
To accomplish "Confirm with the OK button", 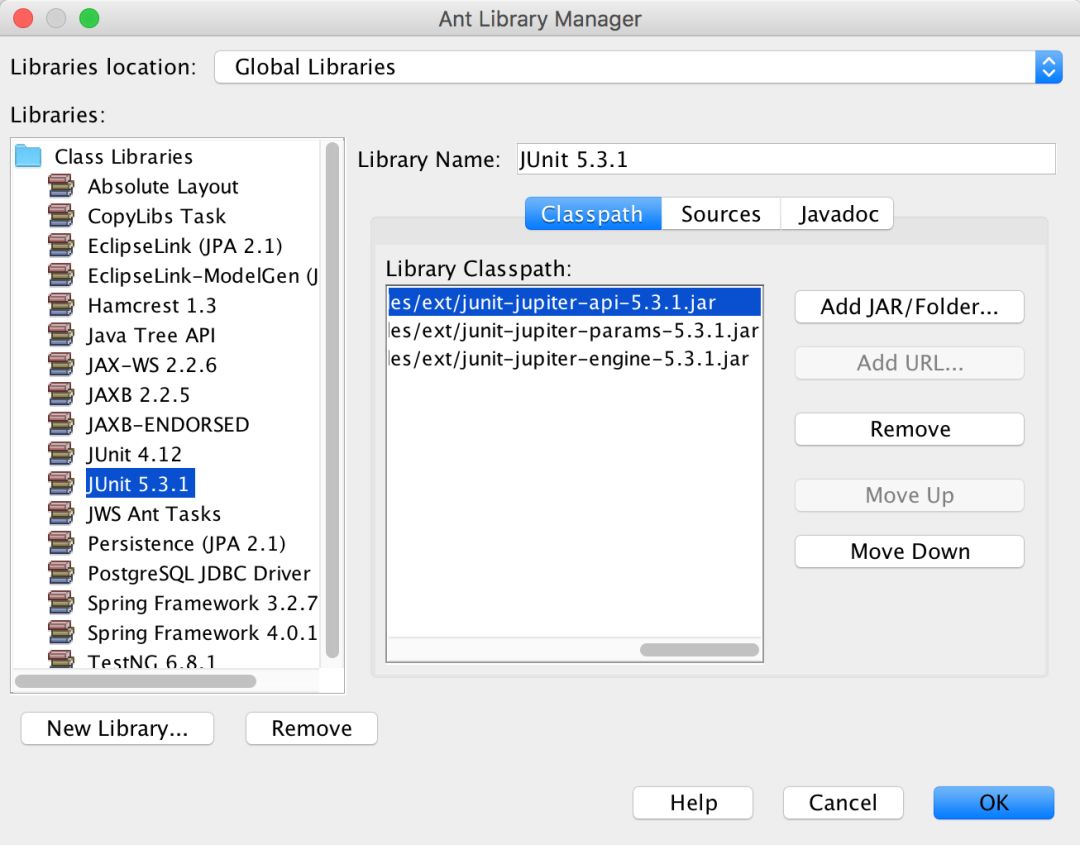I will click(993, 802).
